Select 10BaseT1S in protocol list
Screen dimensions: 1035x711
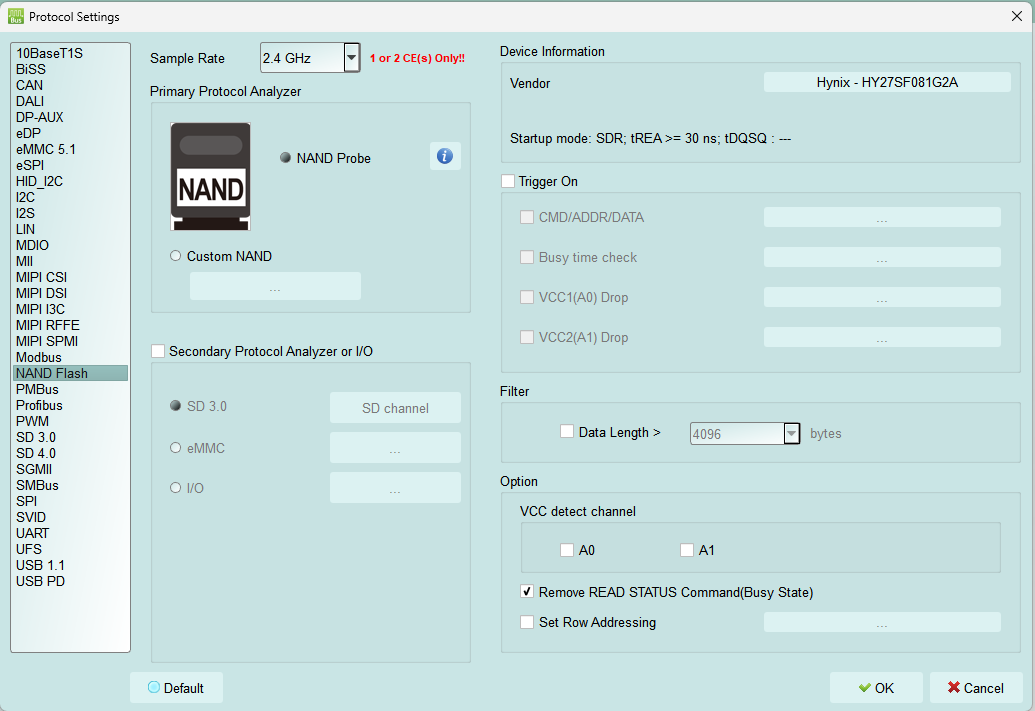[x=71, y=53]
